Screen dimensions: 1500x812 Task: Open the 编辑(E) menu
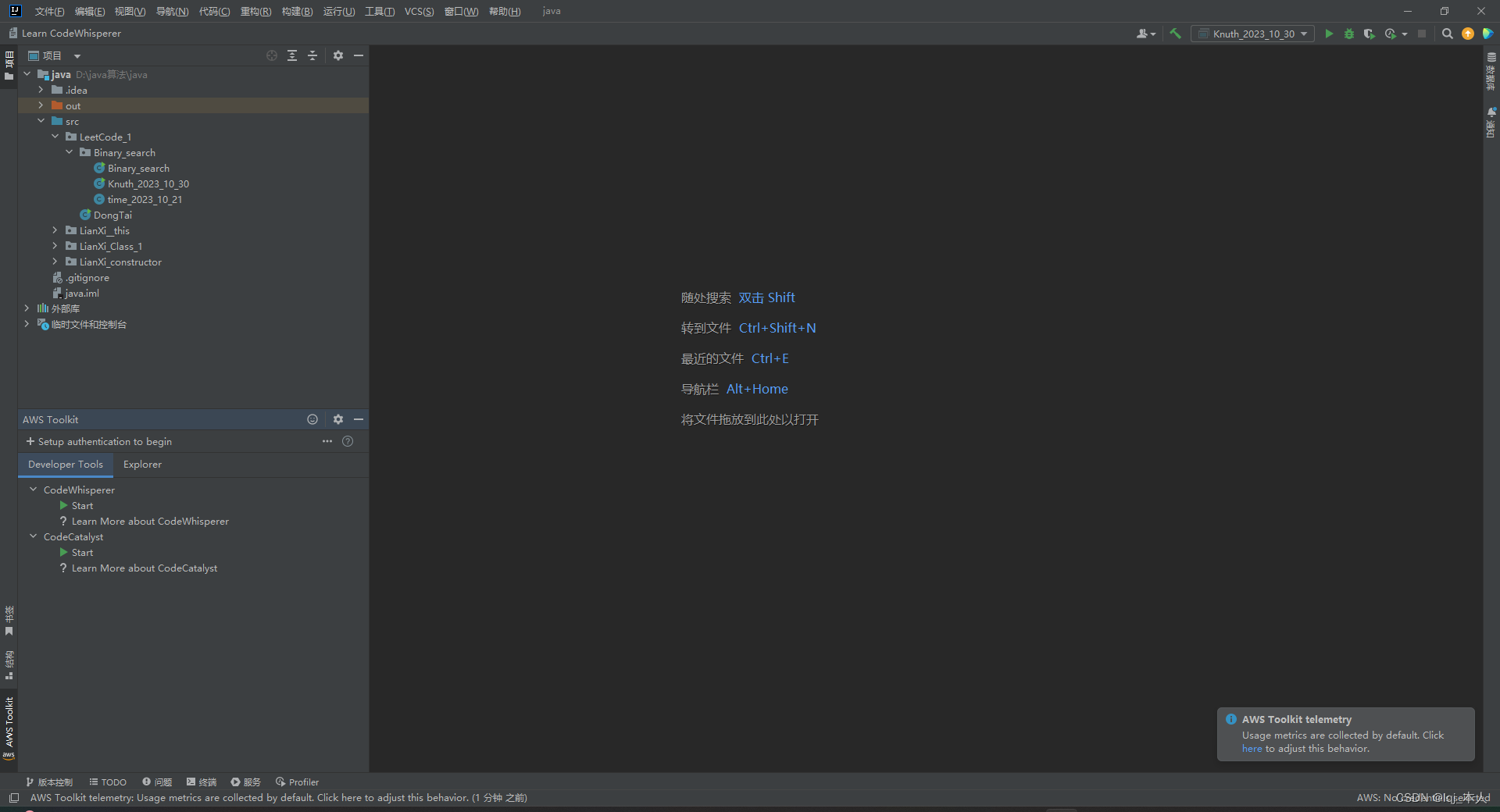tap(90, 11)
